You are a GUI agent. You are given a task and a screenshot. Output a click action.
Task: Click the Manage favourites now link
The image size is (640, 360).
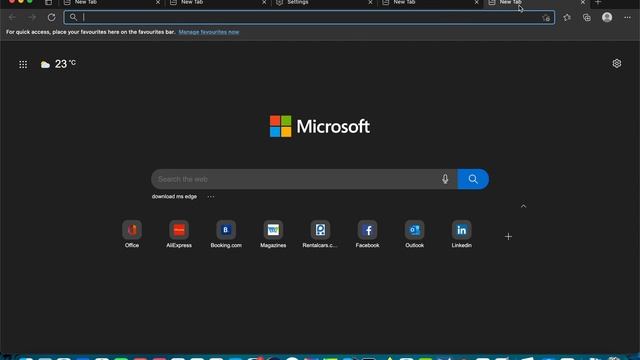[209, 32]
